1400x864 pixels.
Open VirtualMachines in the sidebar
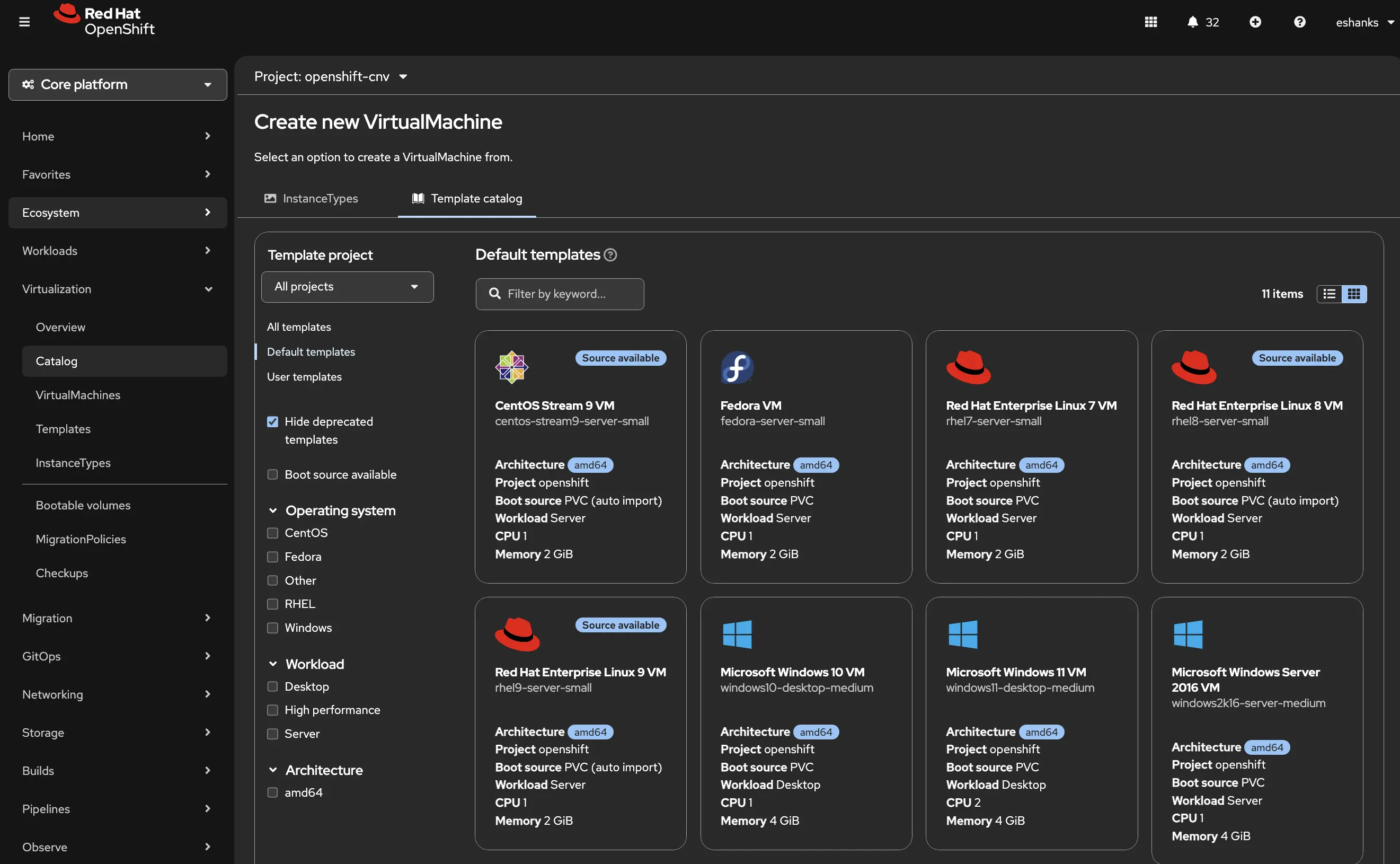pos(125,395)
